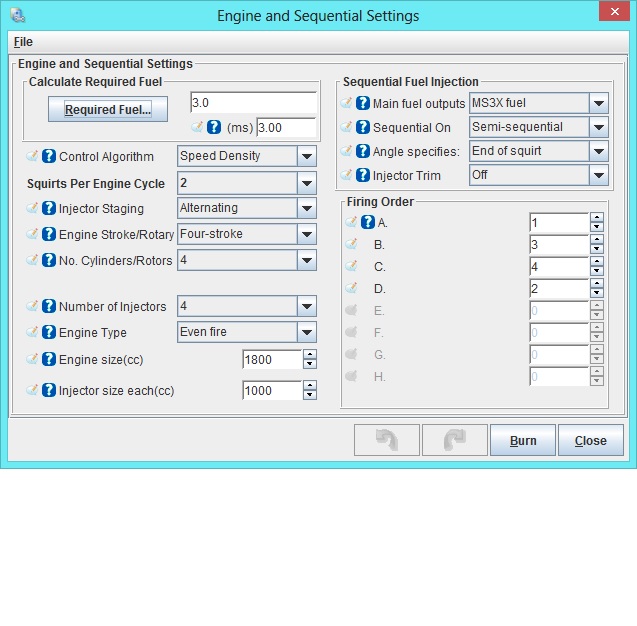Click the redo arrow button
637x626 pixels.
(x=455, y=440)
